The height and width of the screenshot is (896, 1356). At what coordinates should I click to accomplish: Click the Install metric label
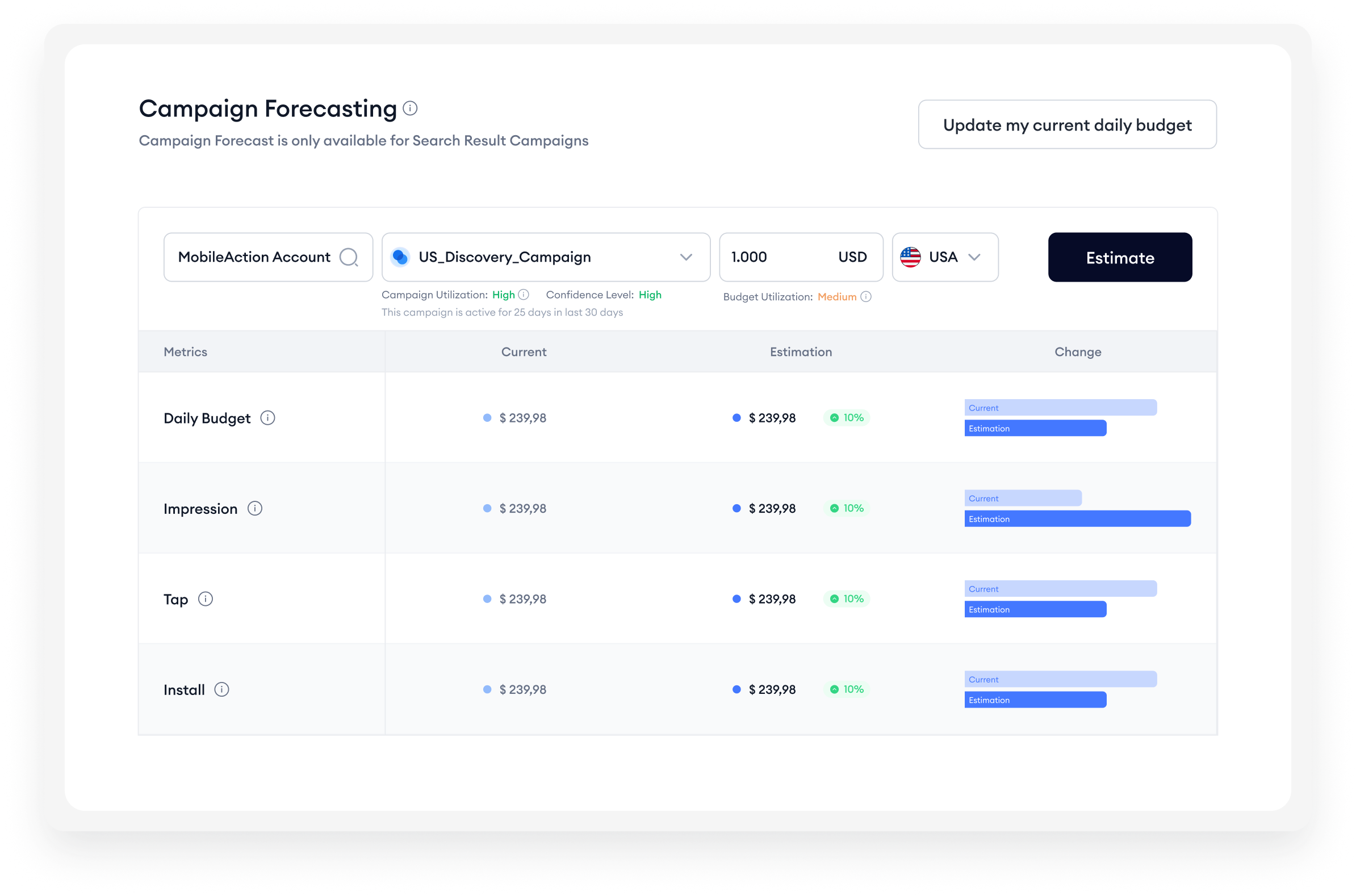click(184, 690)
